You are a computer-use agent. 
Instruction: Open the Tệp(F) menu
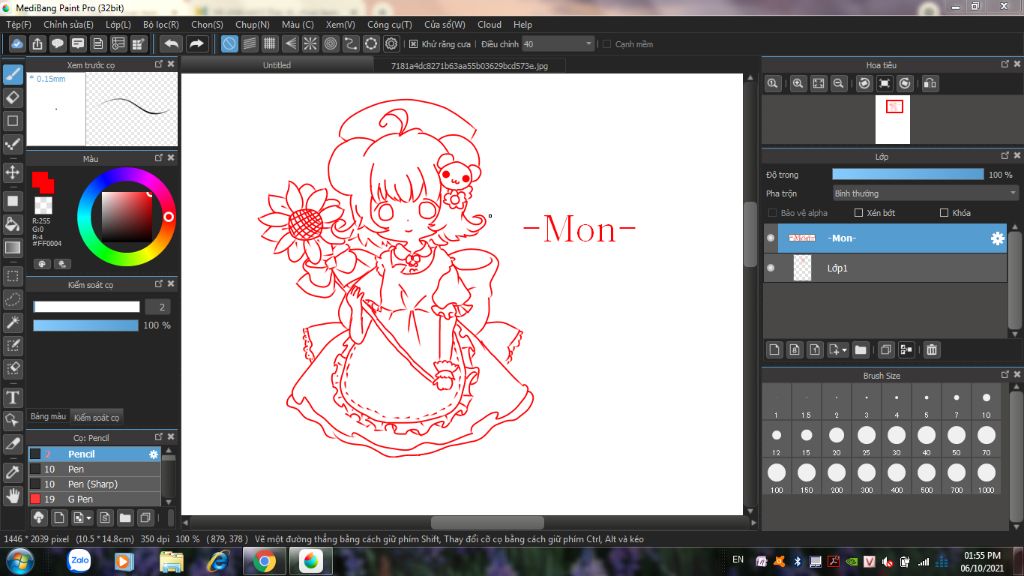pos(19,25)
